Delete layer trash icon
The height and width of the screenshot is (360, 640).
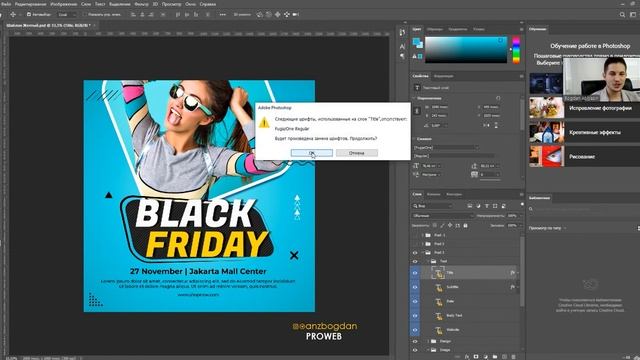point(513,357)
